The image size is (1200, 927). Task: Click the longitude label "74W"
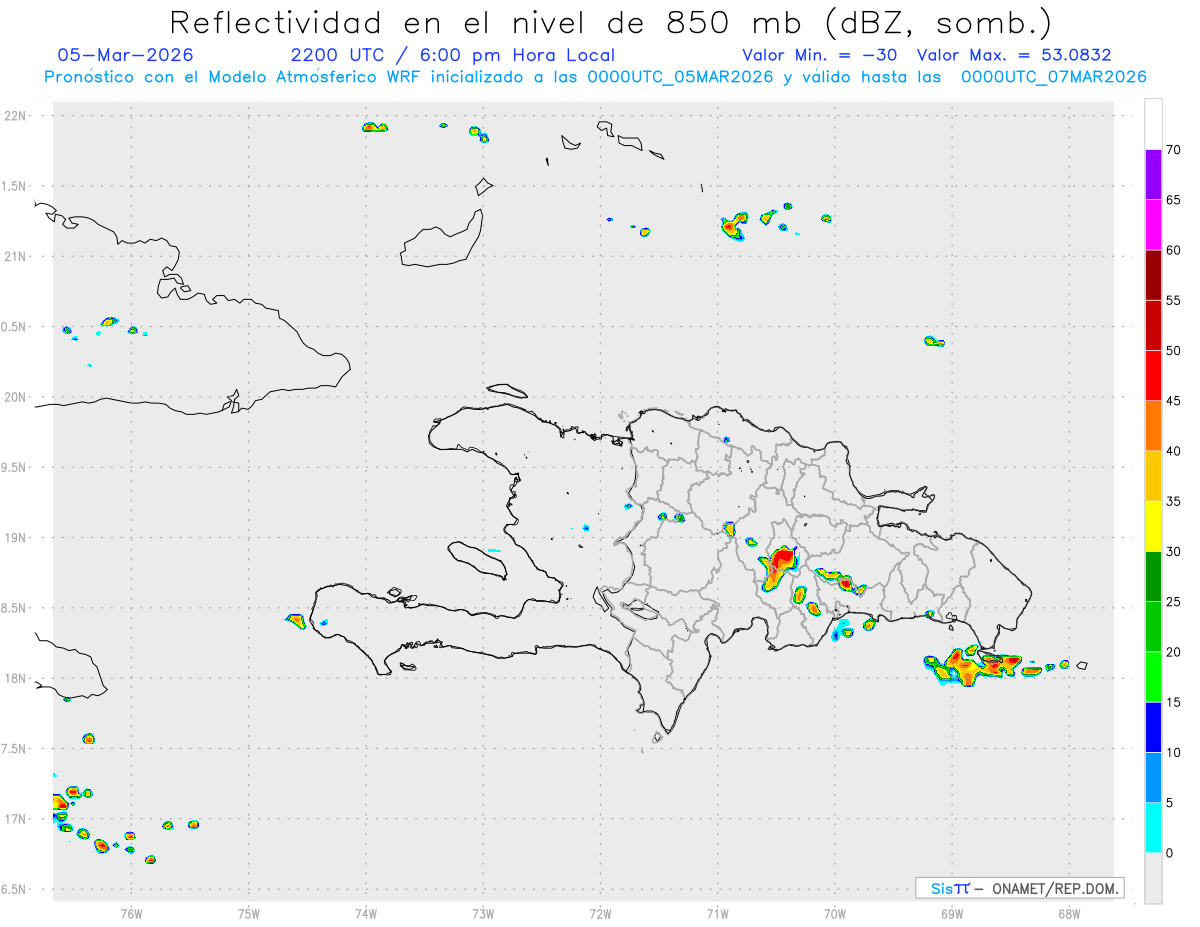coord(365,914)
